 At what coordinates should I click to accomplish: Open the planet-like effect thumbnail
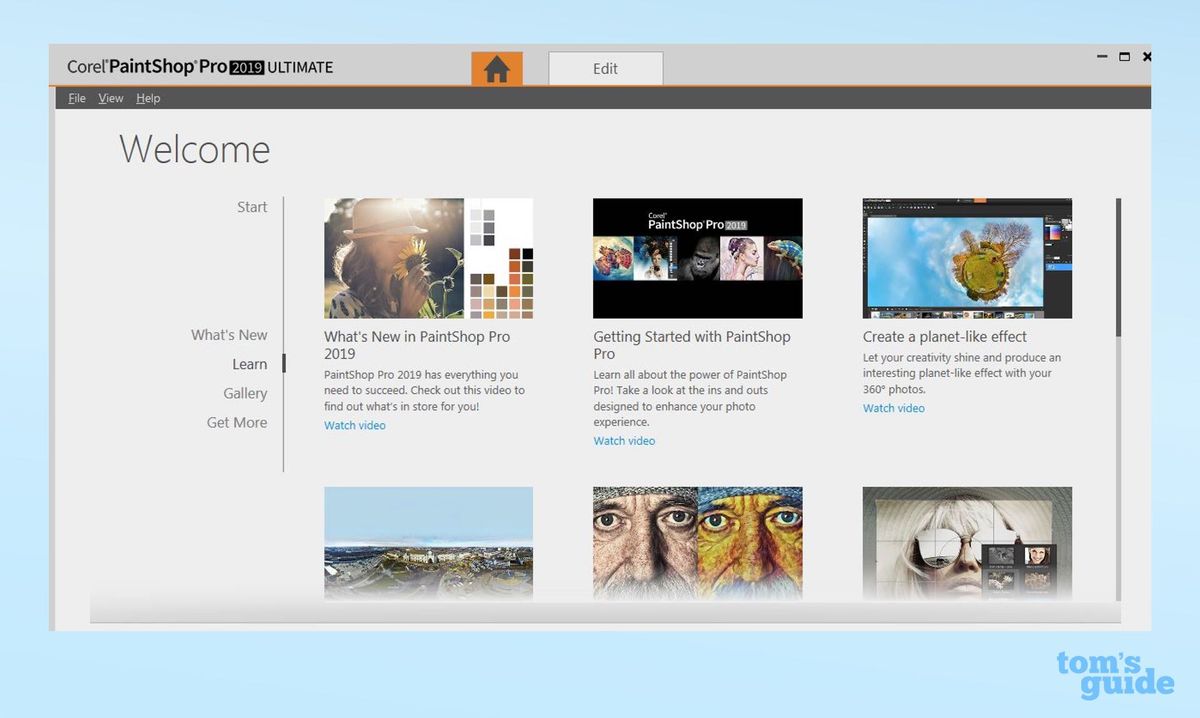click(967, 258)
